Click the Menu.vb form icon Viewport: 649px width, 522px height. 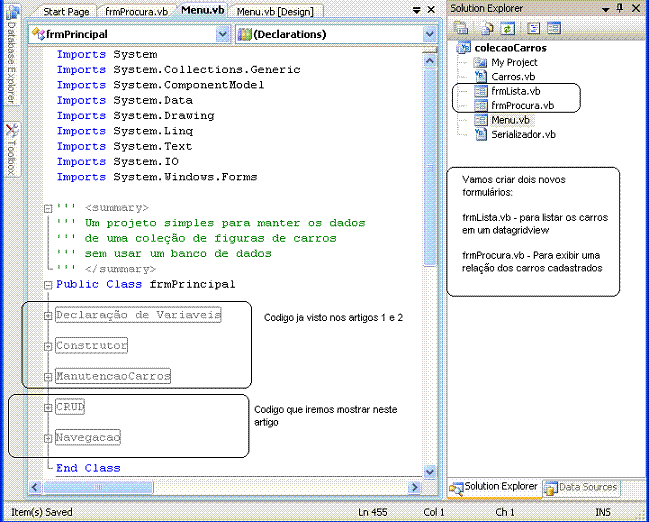coord(480,120)
